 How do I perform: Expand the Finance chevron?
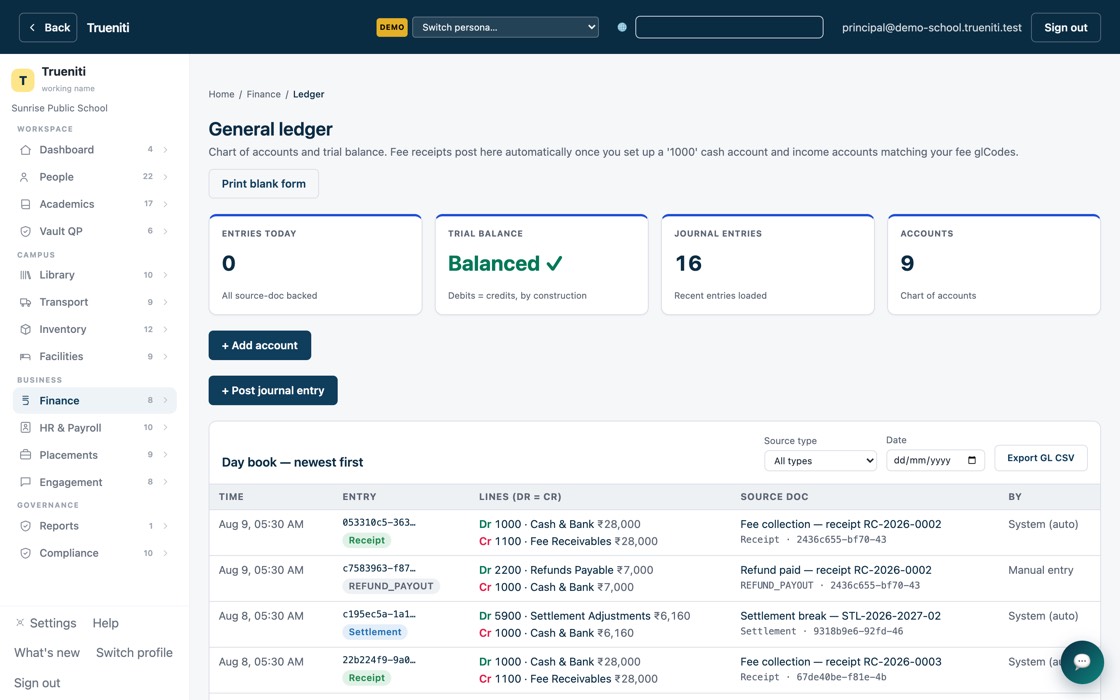pyautogui.click(x=165, y=401)
